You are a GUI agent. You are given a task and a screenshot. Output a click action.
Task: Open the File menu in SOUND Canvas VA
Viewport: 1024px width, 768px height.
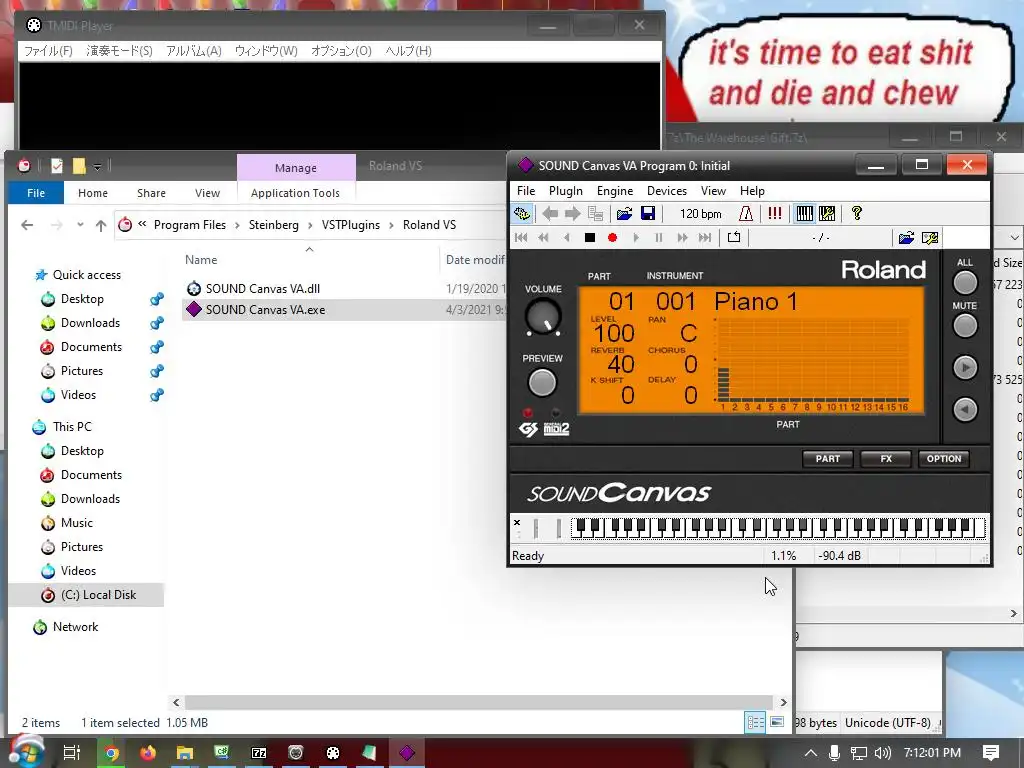tap(526, 191)
